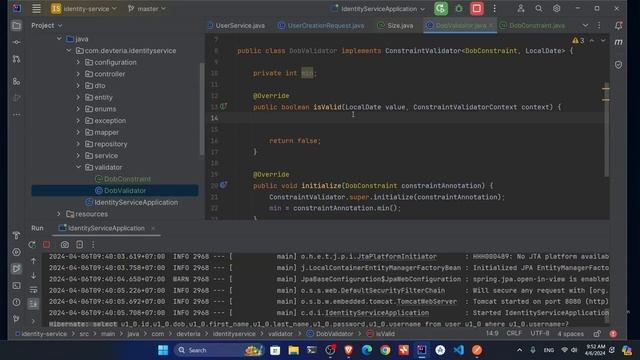Open Search Everywhere magnifier

539,9
